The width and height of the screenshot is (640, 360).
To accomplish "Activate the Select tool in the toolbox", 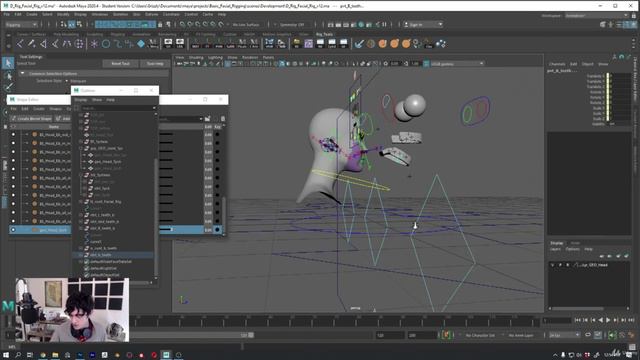I will (8, 63).
